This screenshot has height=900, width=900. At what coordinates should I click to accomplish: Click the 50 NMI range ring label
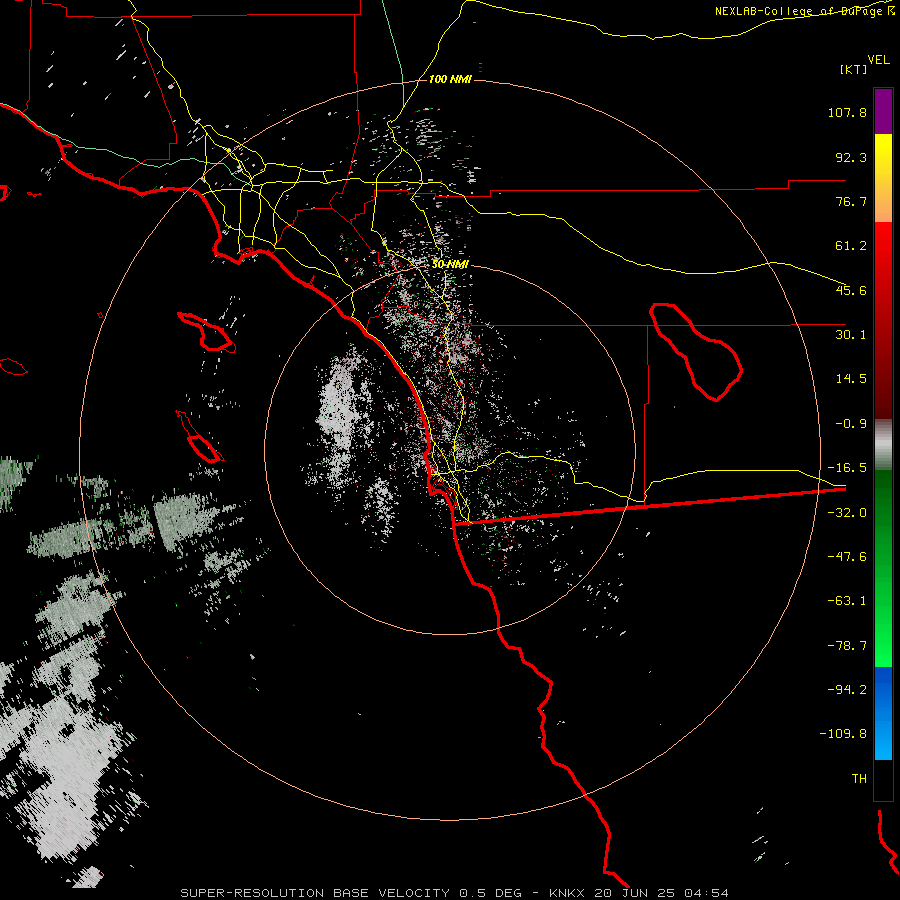(x=450, y=265)
